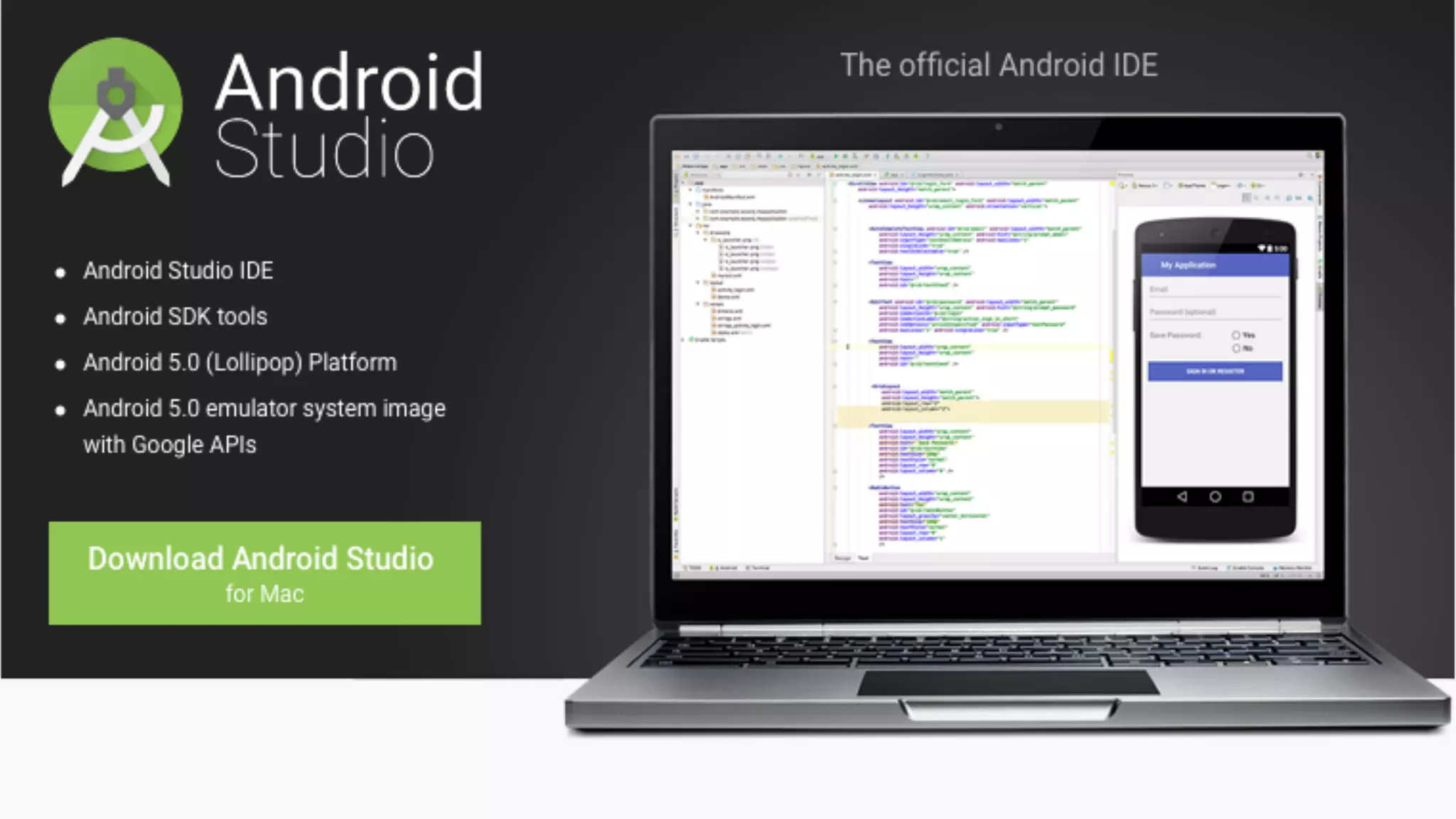Tap the Home circle on phone preview
Viewport: 1456px width, 819px height.
[x=1215, y=496]
